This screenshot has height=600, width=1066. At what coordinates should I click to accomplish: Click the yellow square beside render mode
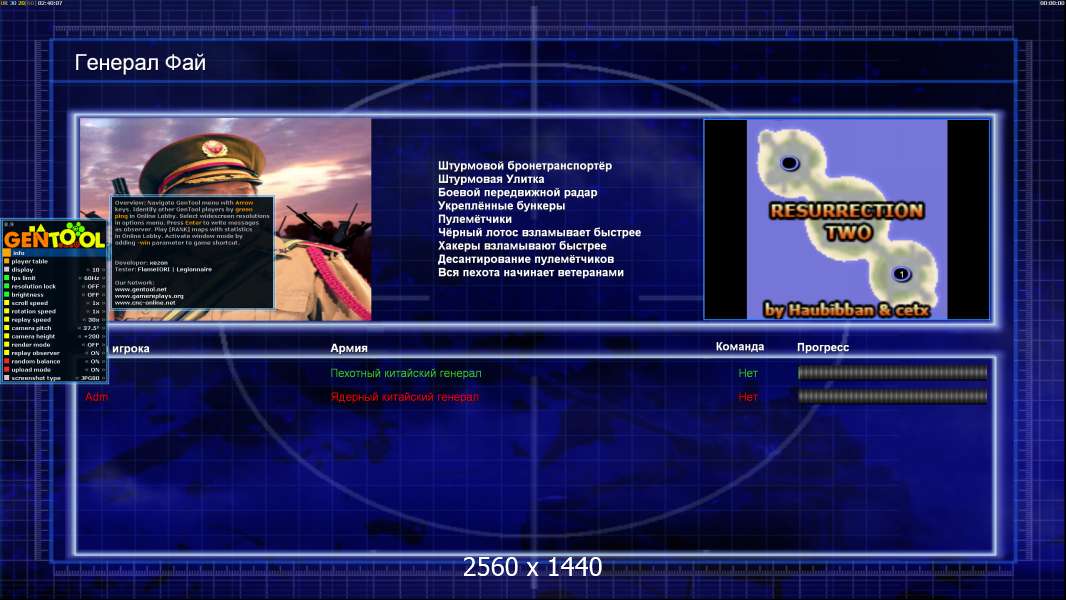[x=7, y=345]
